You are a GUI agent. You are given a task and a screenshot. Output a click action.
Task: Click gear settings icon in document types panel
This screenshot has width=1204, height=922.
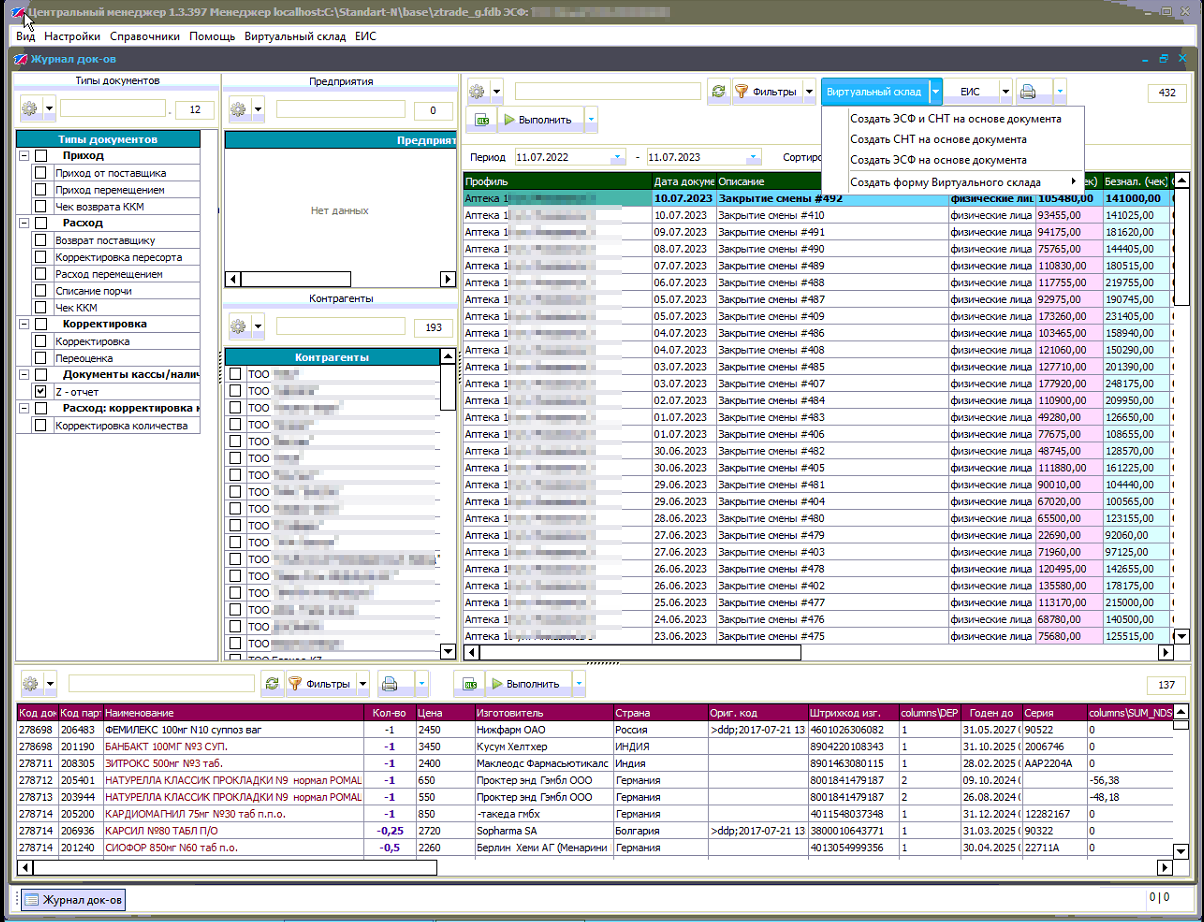(x=30, y=108)
